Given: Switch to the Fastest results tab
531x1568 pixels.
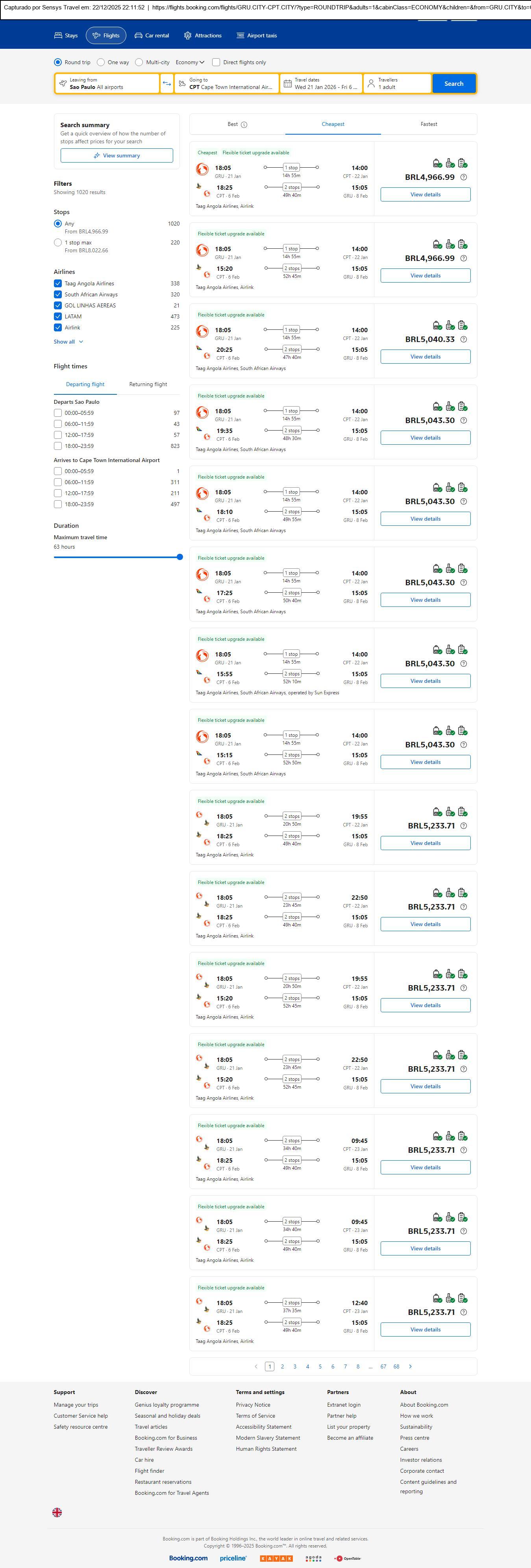Looking at the screenshot, I should [x=429, y=124].
